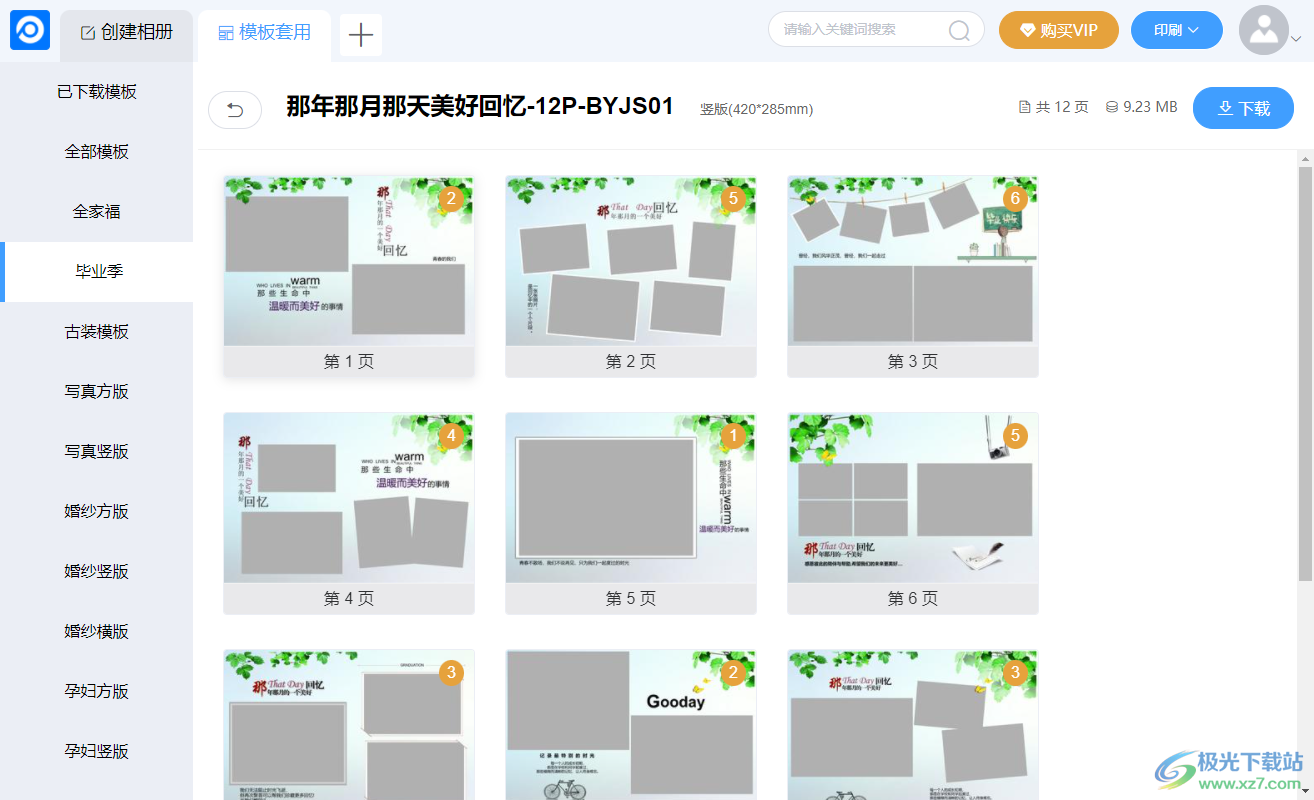1314x800 pixels.
Task: Open the 印刷 dropdown
Action: pyautogui.click(x=1177, y=30)
